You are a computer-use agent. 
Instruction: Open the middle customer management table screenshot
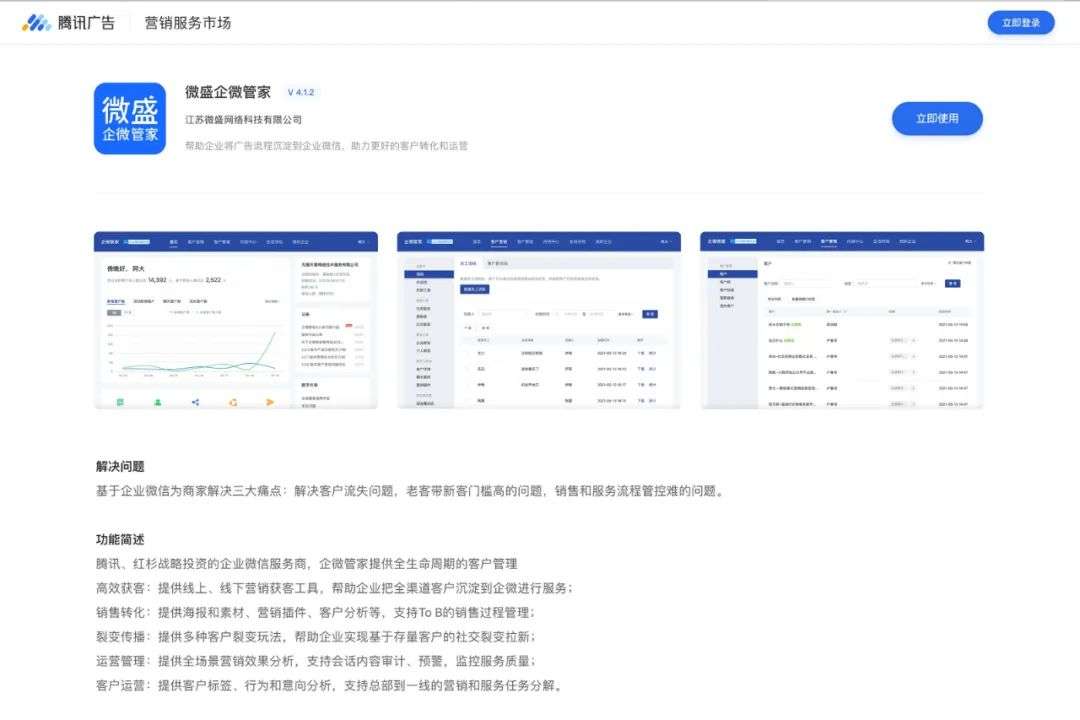(x=539, y=320)
